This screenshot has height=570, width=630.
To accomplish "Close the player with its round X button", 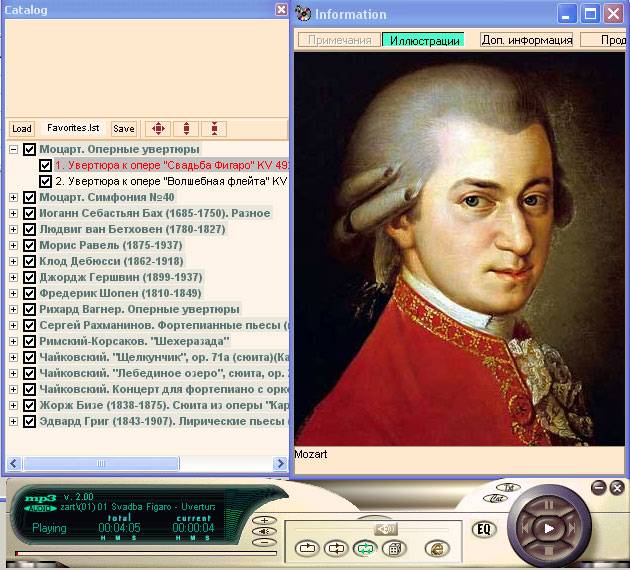I will (x=617, y=488).
